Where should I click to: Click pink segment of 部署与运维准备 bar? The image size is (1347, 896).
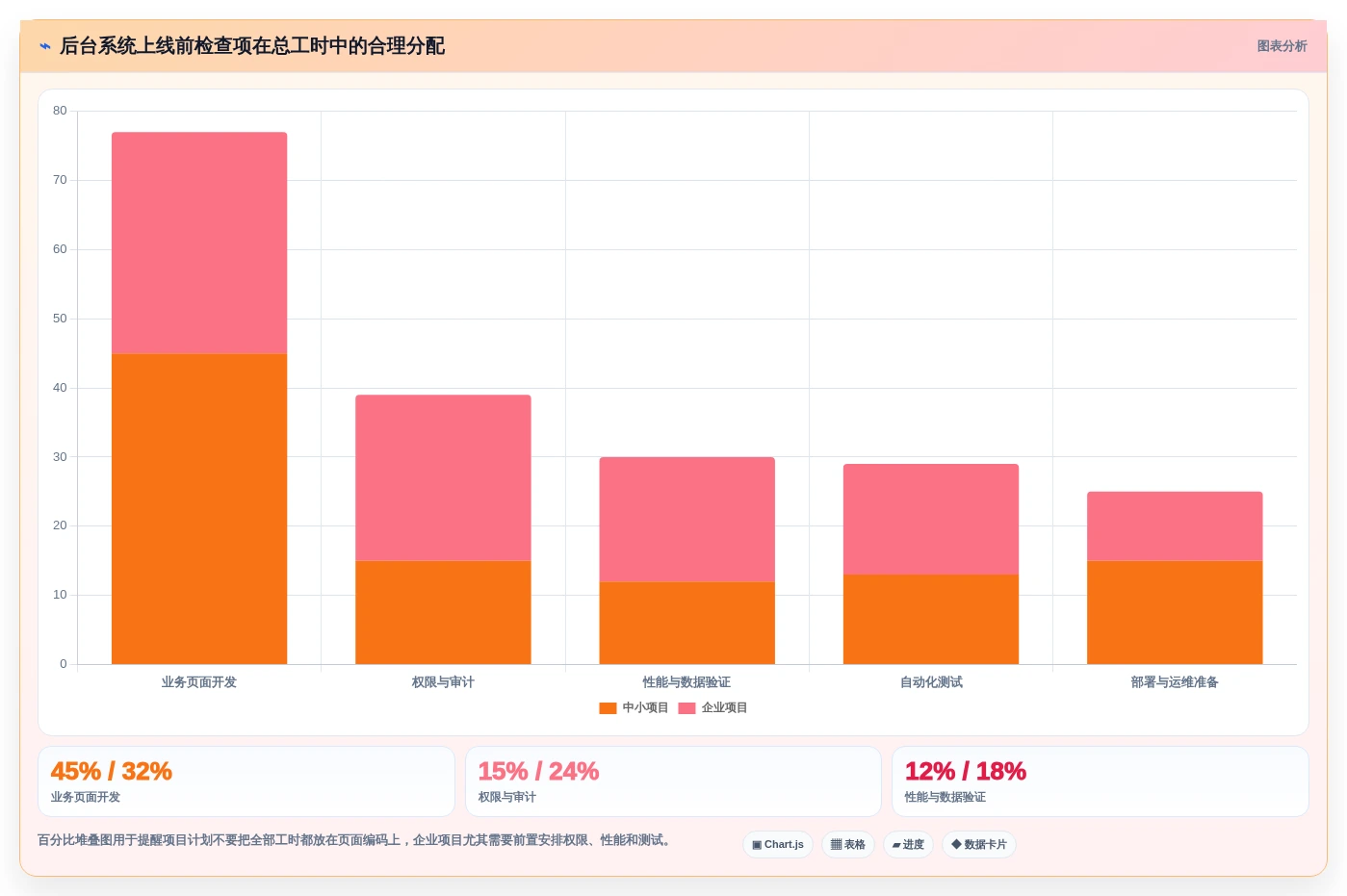1175,526
